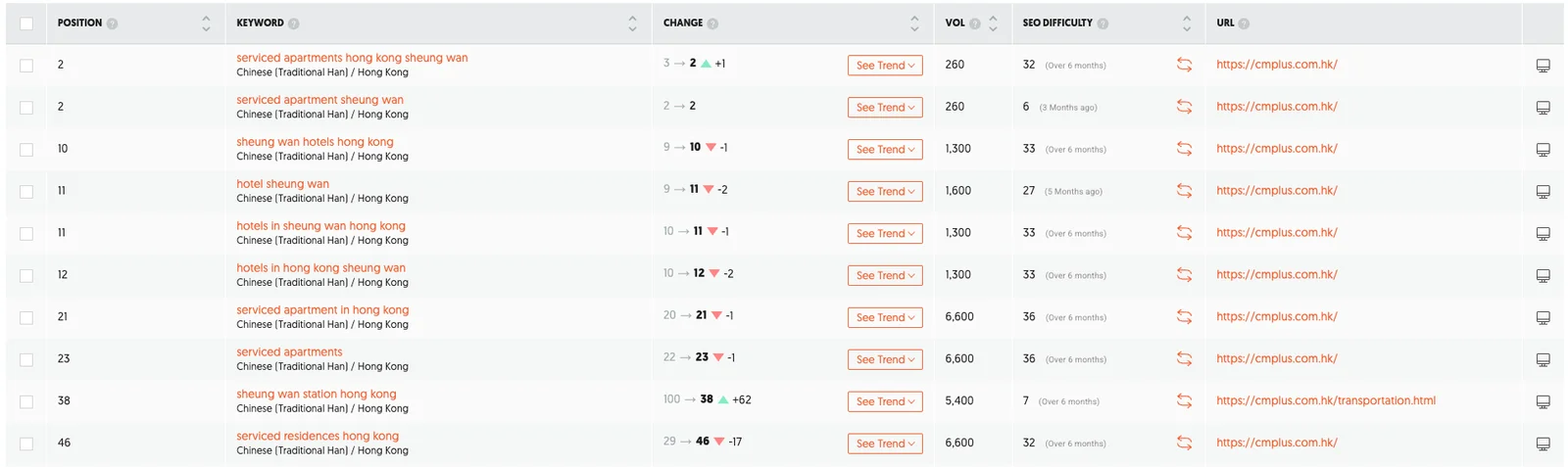Click refresh icon for 'serviced apartments' row
Screen dimensions: 1568x467
pos(1184,359)
